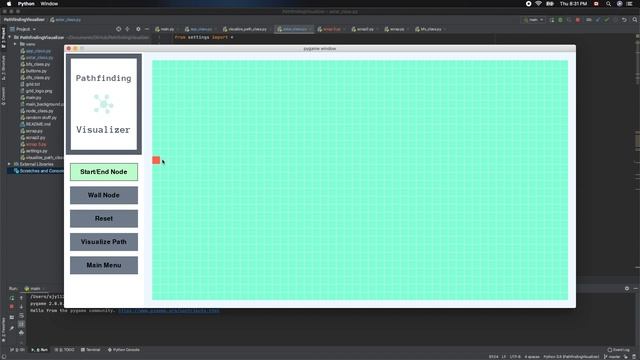Click the git branch master in status bar
Viewport: 640px width, 360px height.
[612, 357]
